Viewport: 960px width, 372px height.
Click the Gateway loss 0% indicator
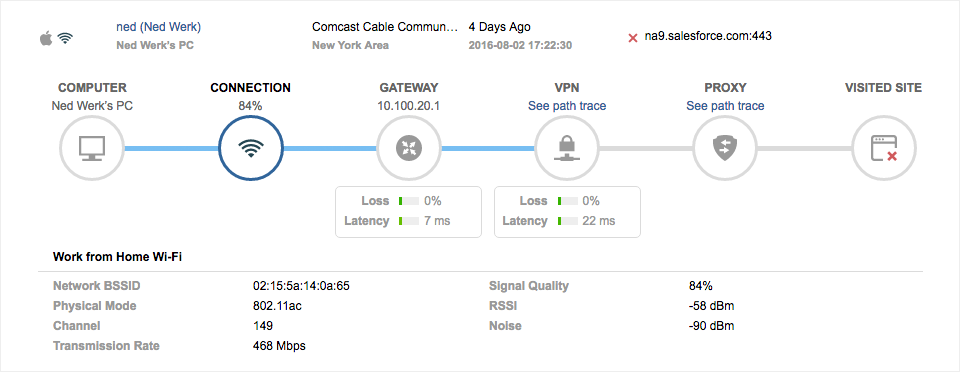(409, 201)
